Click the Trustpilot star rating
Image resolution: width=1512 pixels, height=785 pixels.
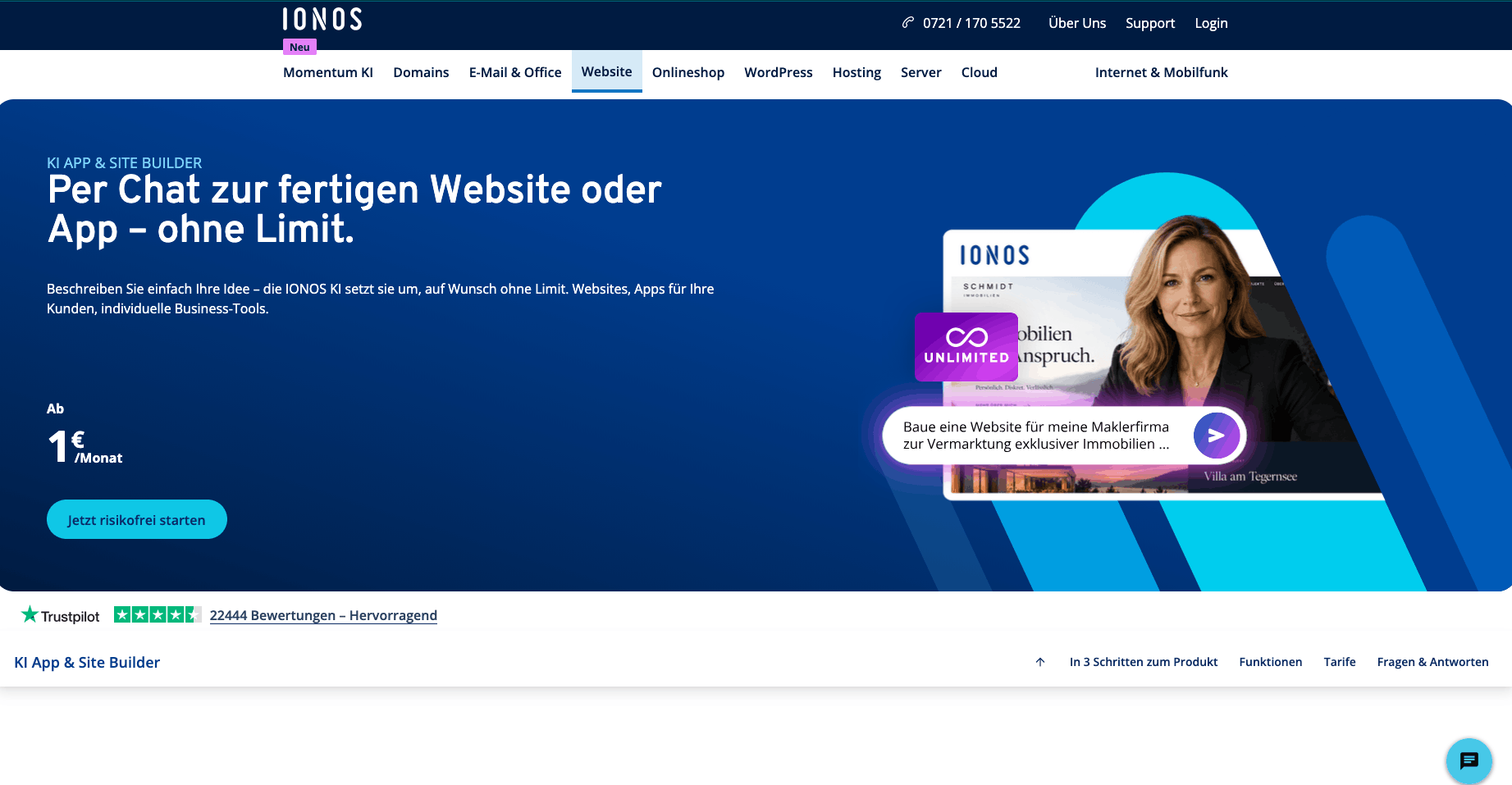[x=158, y=614]
